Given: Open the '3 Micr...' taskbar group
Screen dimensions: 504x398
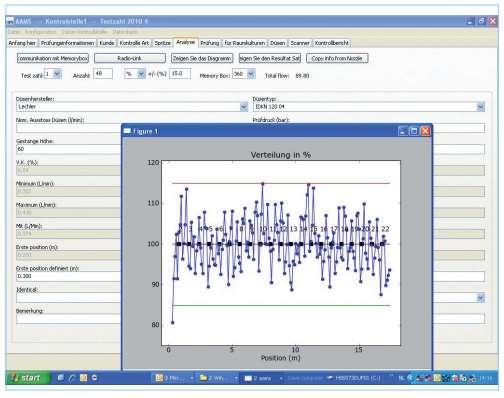Looking at the screenshot, I should point(173,378).
